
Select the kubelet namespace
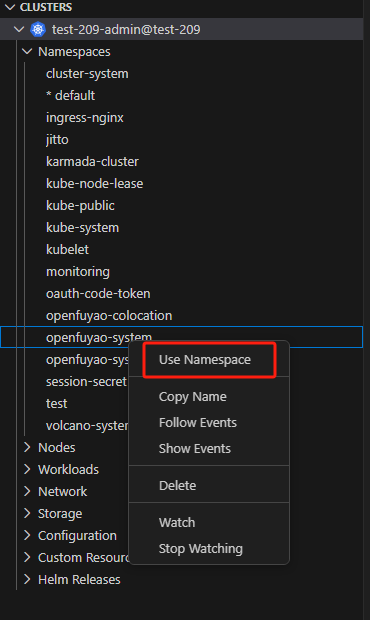[x=67, y=250]
